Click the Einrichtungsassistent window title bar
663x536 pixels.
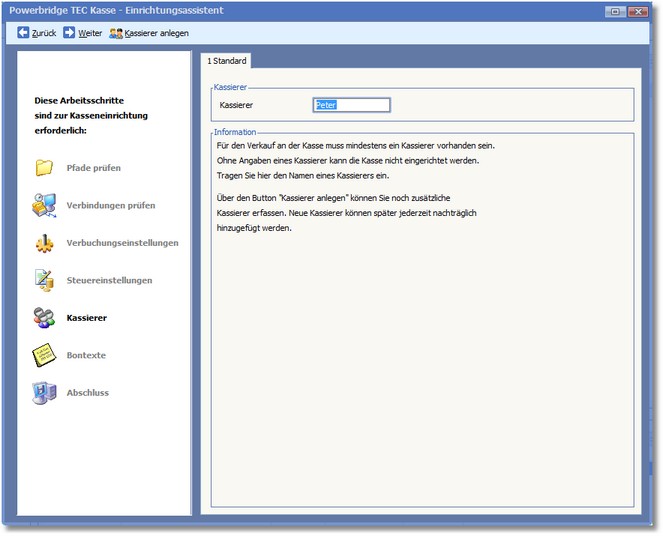pos(300,10)
